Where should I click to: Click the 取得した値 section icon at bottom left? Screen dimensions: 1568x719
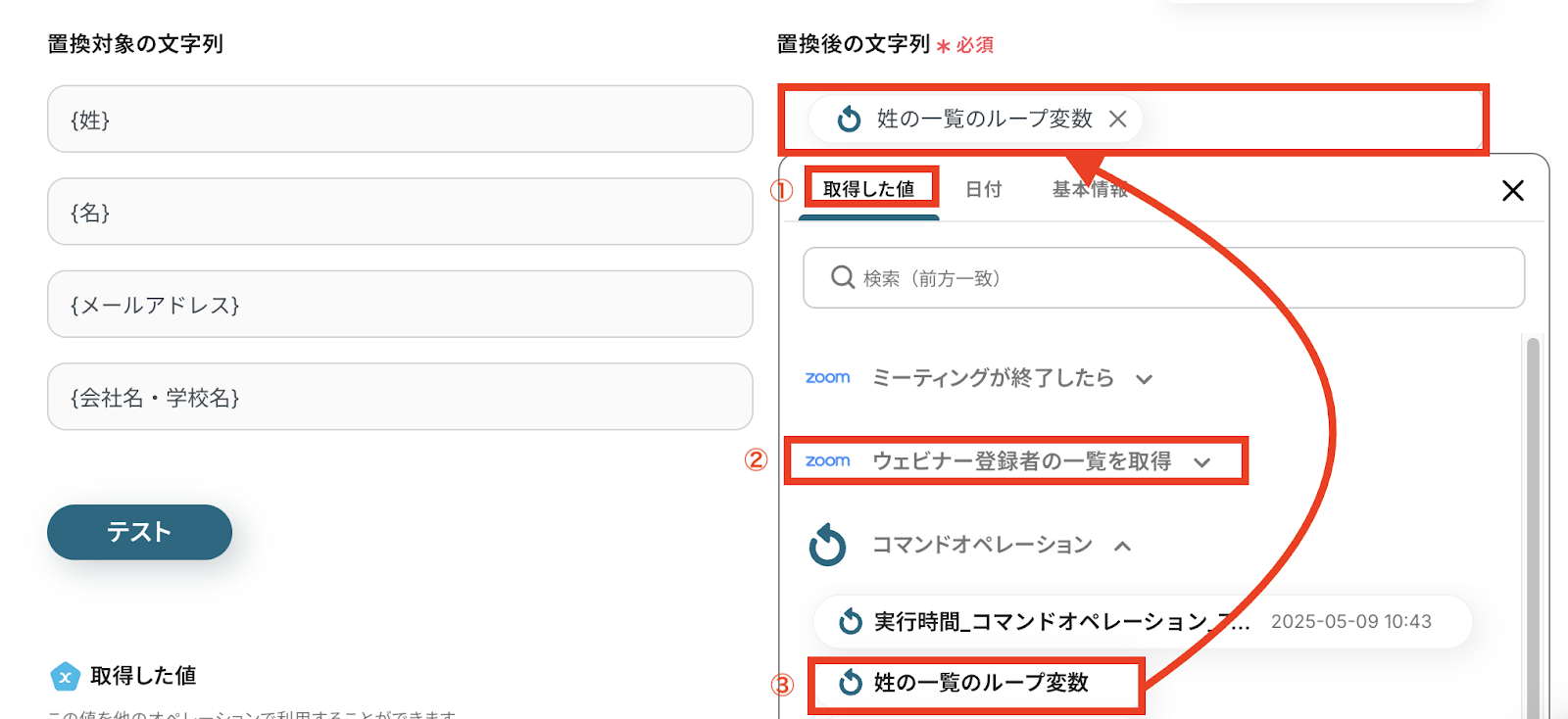coord(65,676)
